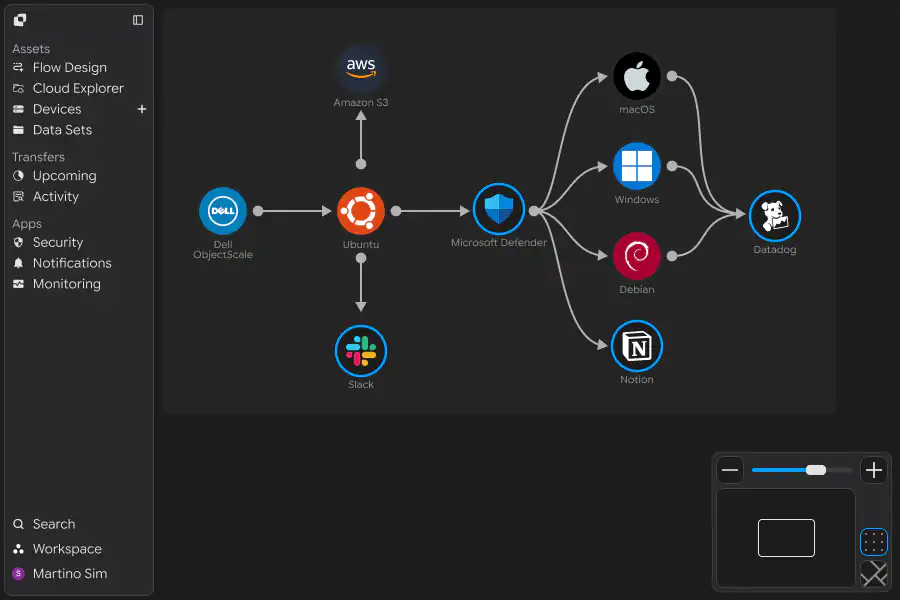Viewport: 900px width, 600px height.
Task: Click the Cloud Explorer folder icon
Action: coord(18,88)
